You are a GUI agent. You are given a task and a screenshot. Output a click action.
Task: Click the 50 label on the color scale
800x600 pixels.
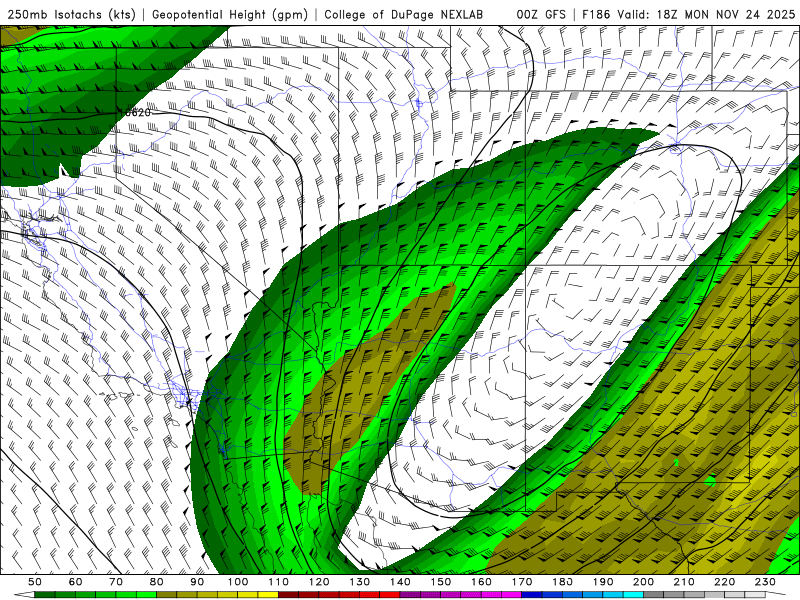34,582
